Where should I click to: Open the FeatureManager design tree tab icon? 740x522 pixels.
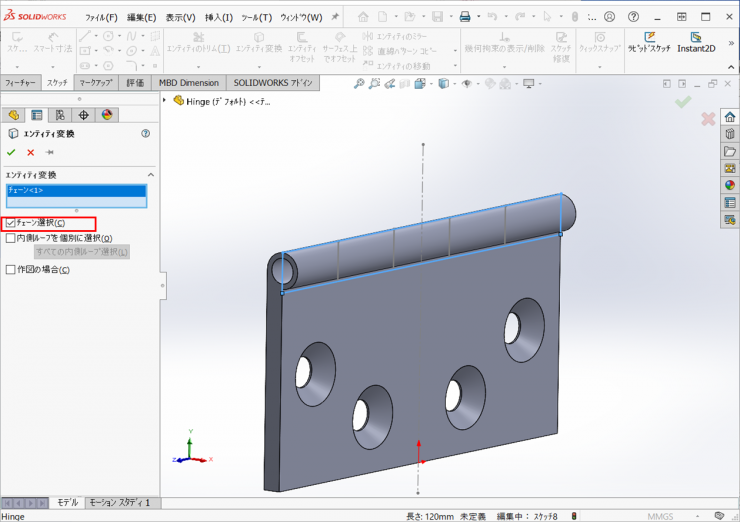coord(14,115)
